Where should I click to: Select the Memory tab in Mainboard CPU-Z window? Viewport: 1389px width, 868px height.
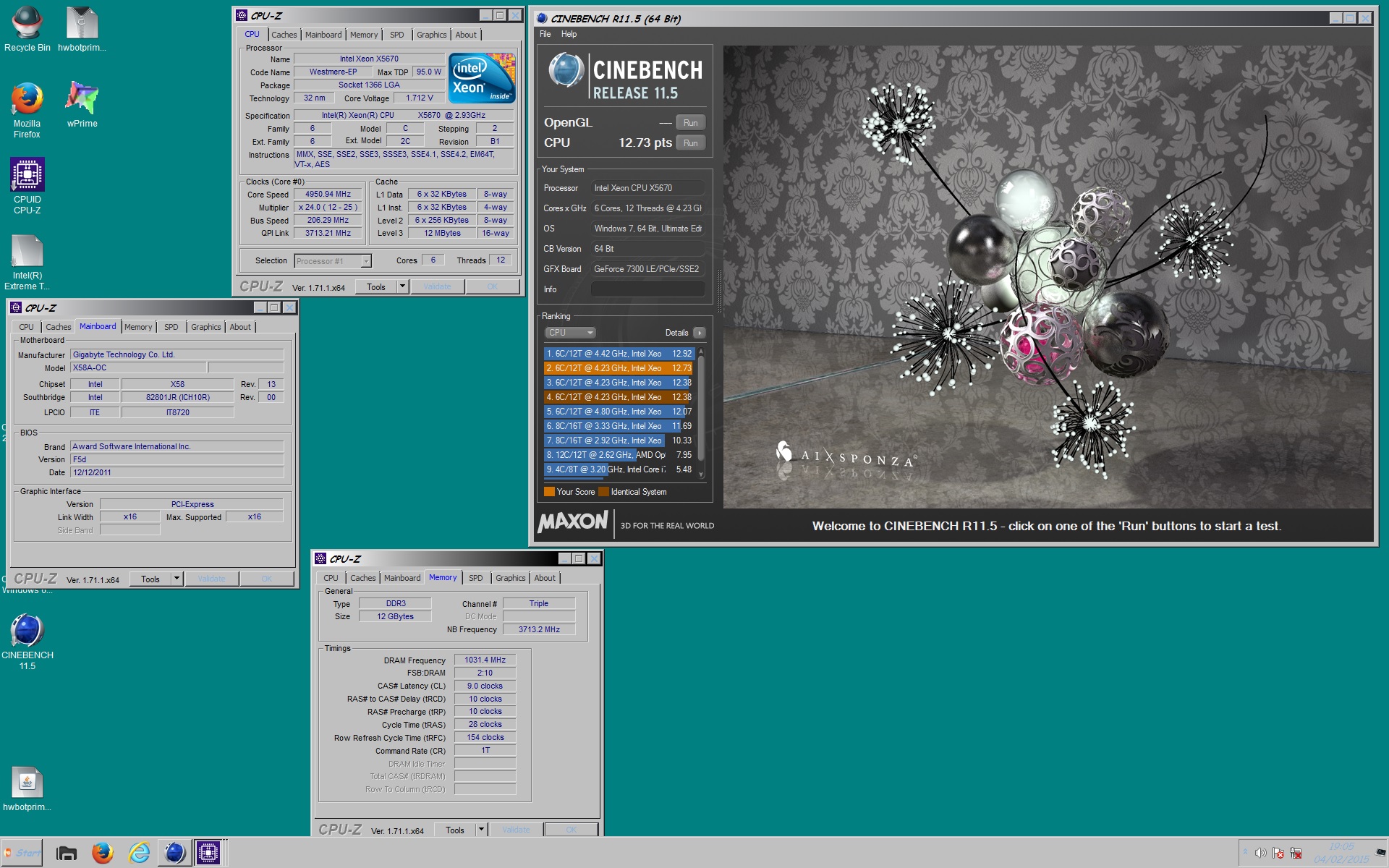pos(138,327)
